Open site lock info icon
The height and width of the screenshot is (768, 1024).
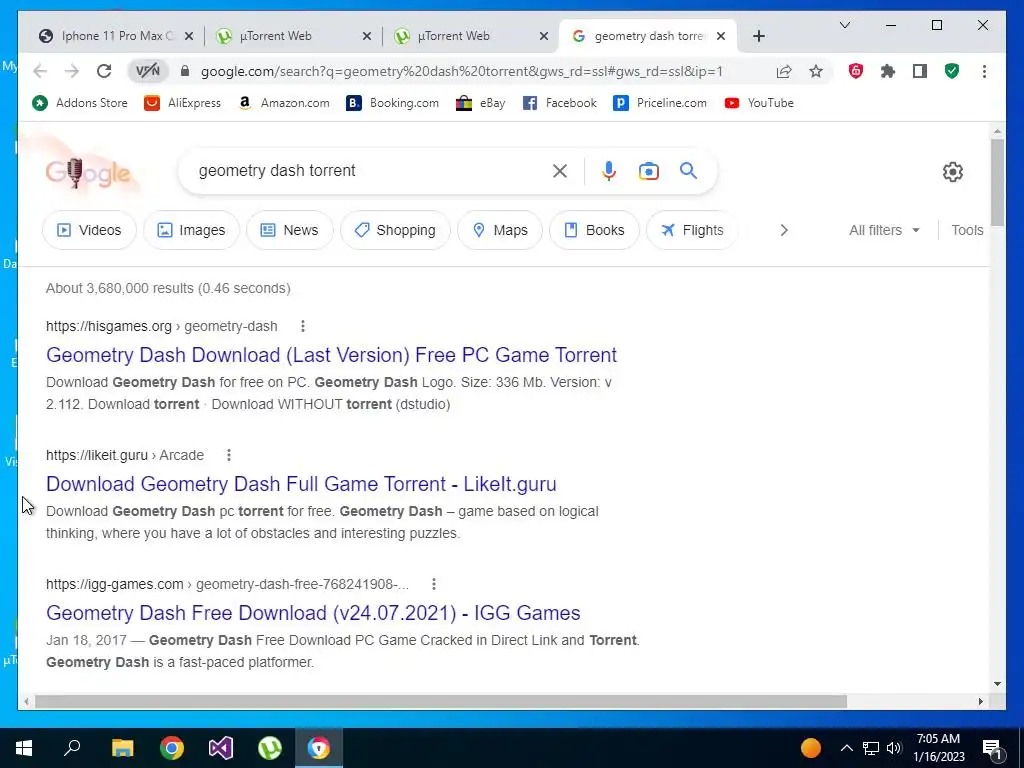[x=185, y=71]
